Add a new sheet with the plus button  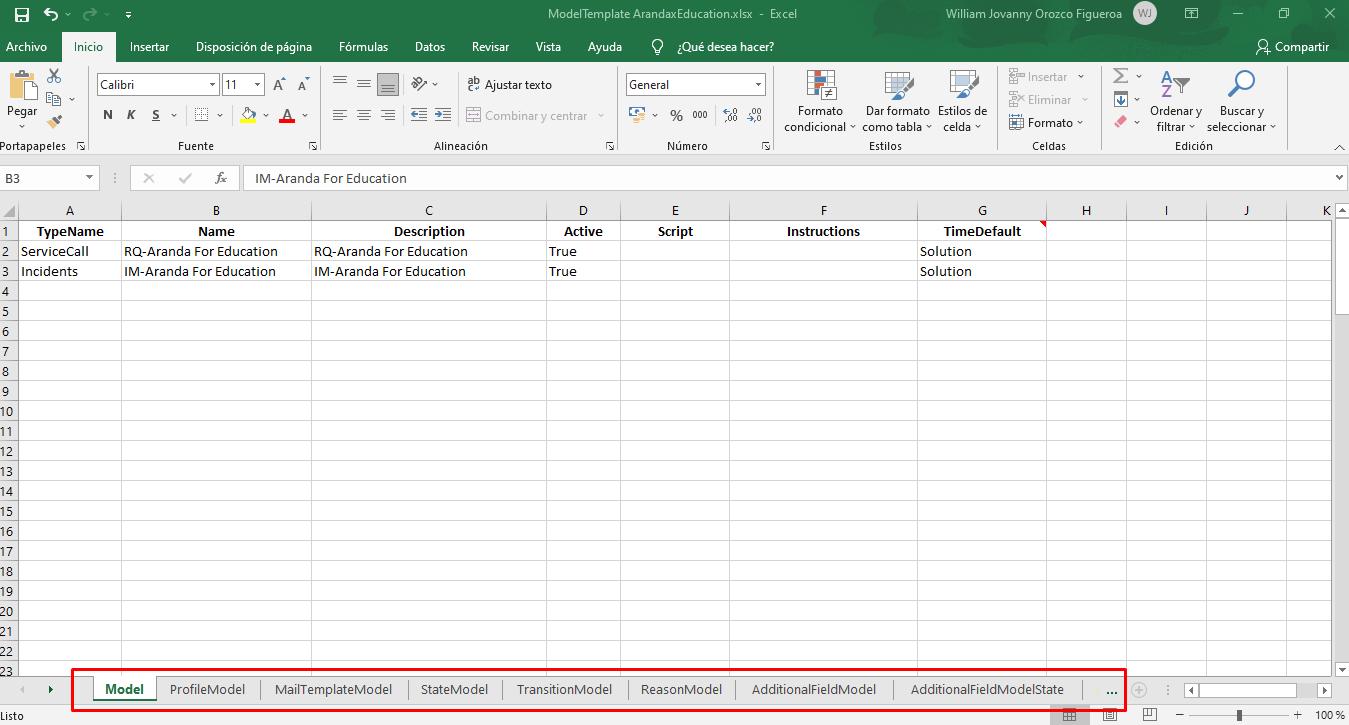tap(1139, 690)
